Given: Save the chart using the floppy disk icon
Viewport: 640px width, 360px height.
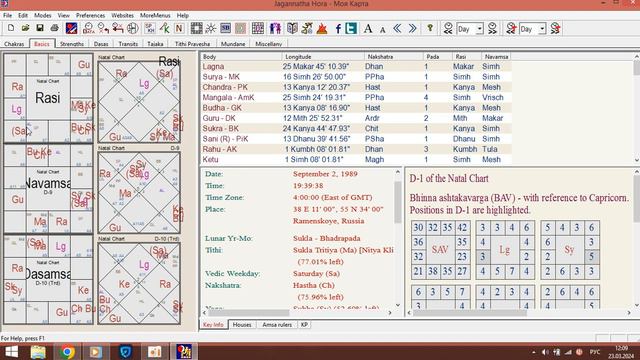Looking at the screenshot, I should [x=40, y=28].
